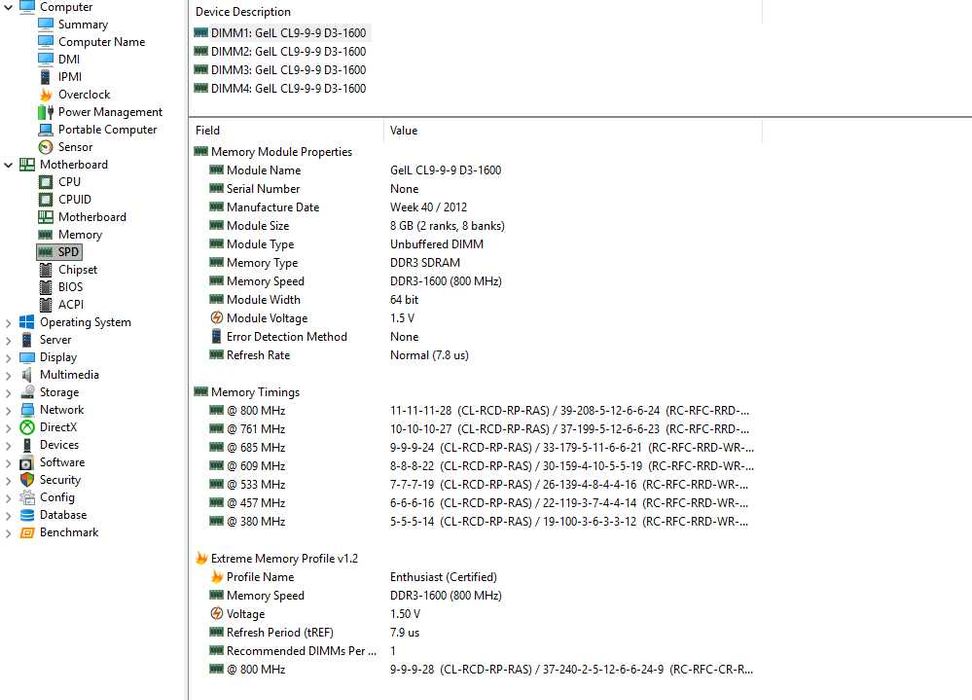Select DIMM4: GeIL CL9-9-9 D3-1600
The image size is (972, 700).
280,89
